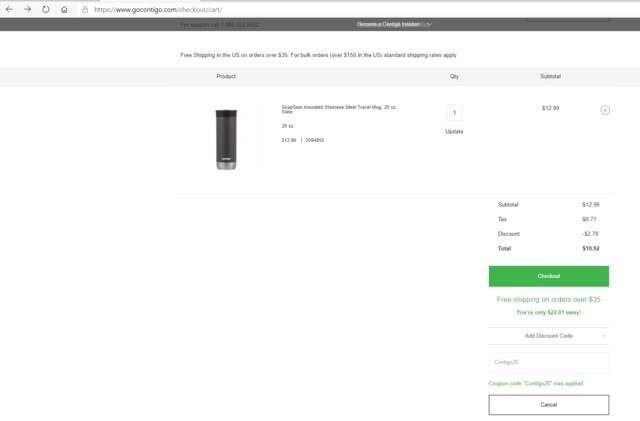Screen dimensions: 640x421
Task: Remove the travel mug with the X icon
Action: click(x=605, y=110)
